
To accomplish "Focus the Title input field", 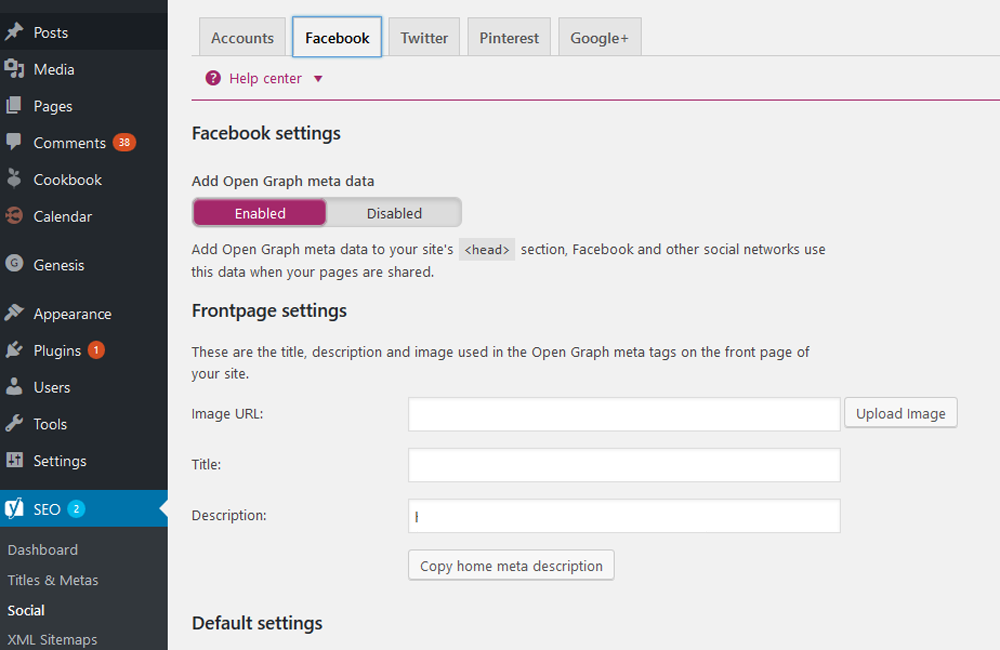I will (x=624, y=465).
